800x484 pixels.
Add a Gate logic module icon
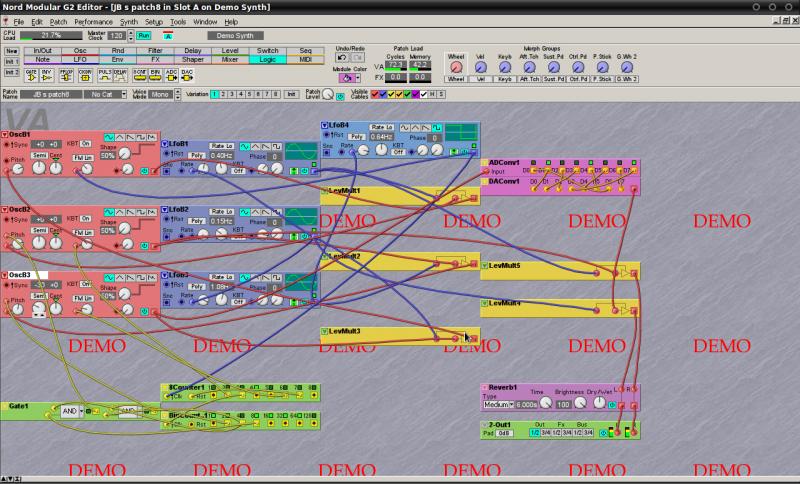(x=31, y=75)
